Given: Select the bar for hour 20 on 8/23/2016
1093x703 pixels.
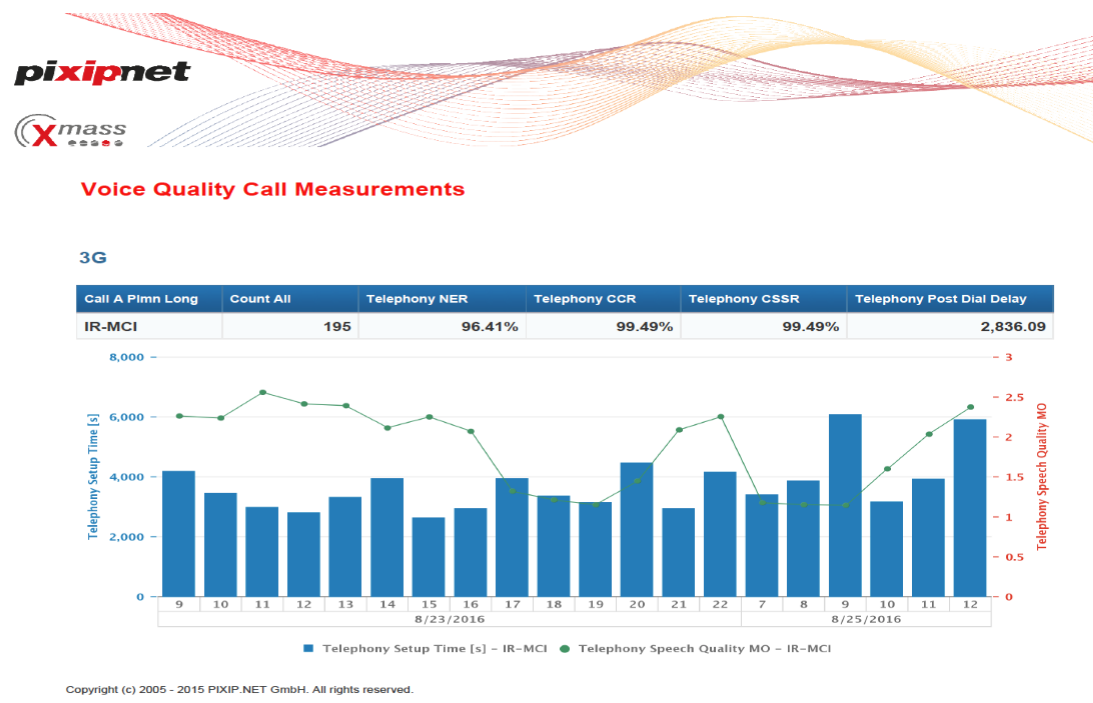Looking at the screenshot, I should 636,529.
